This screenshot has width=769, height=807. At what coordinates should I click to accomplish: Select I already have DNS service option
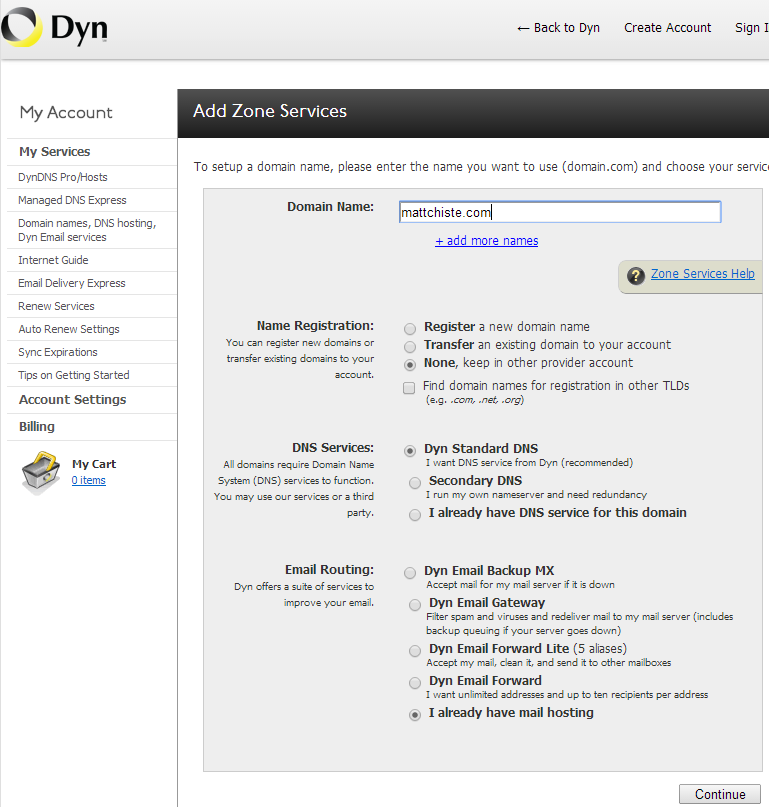415,515
